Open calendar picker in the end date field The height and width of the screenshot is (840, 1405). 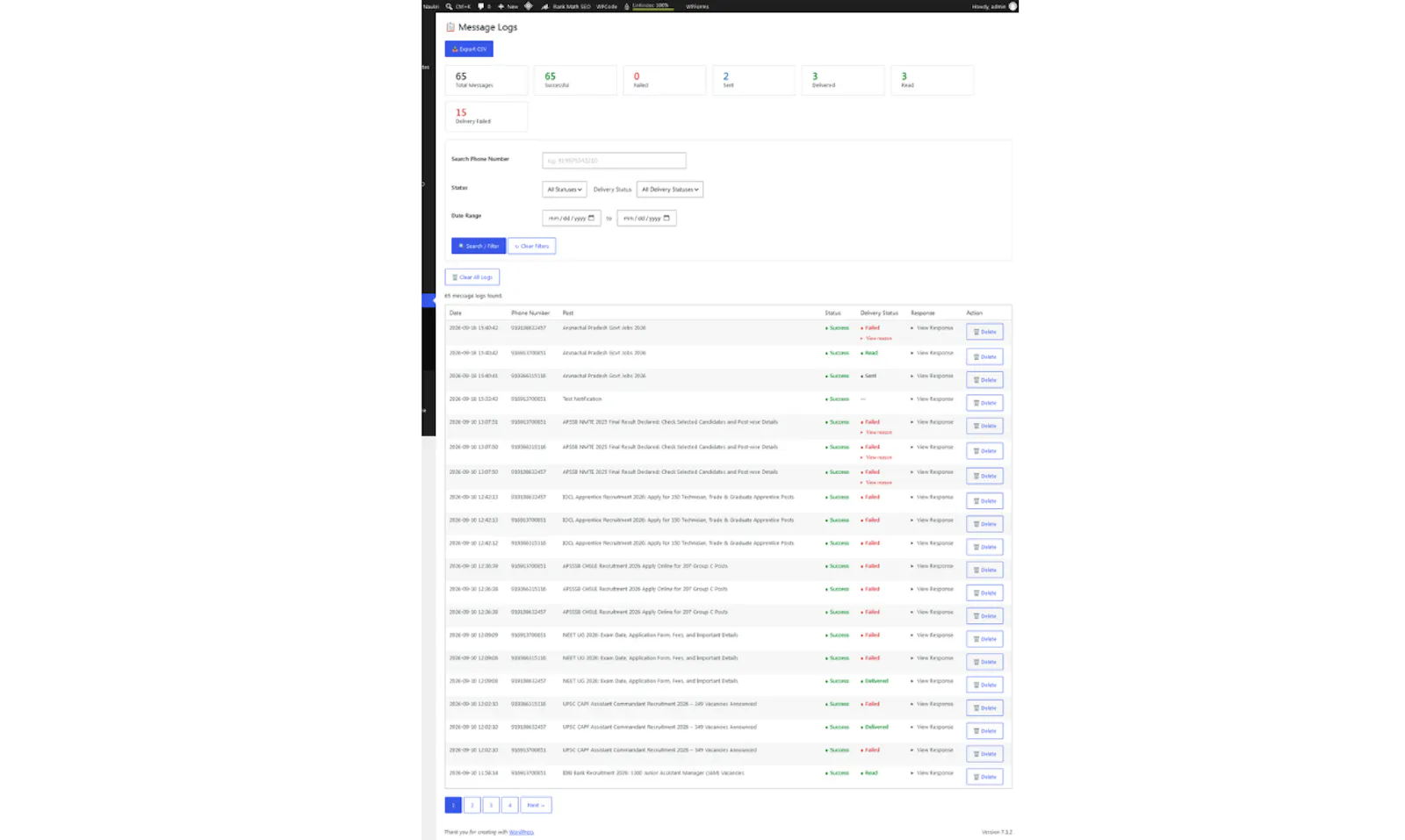(666, 219)
